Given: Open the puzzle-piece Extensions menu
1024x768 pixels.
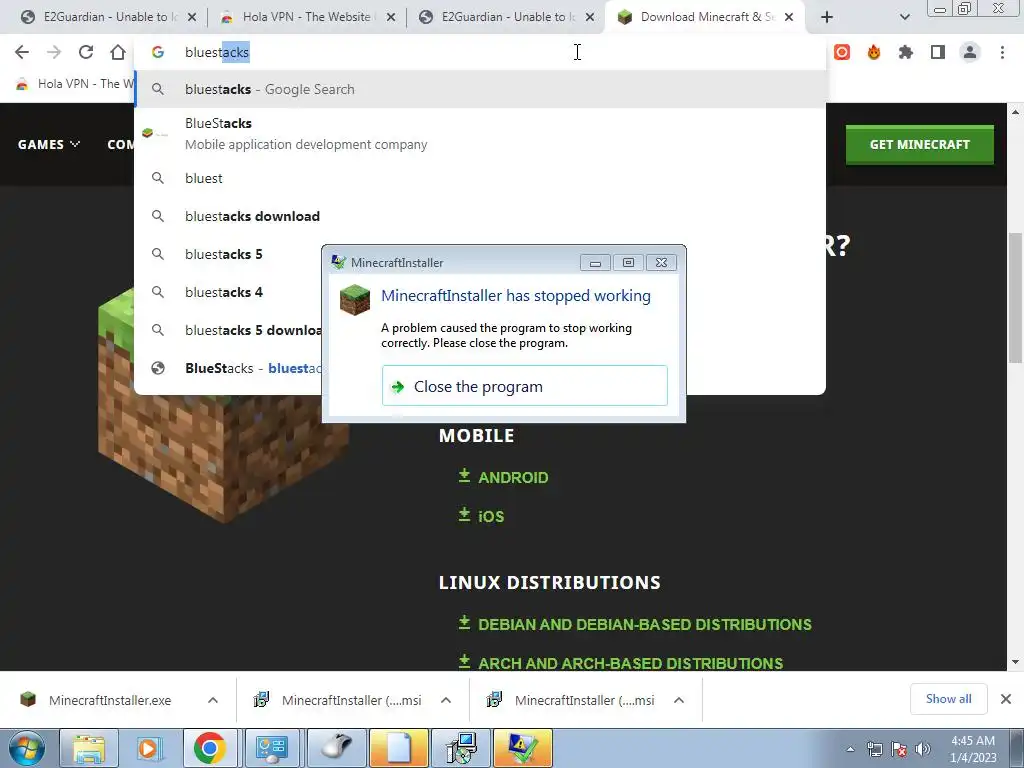Looking at the screenshot, I should click(x=906, y=52).
